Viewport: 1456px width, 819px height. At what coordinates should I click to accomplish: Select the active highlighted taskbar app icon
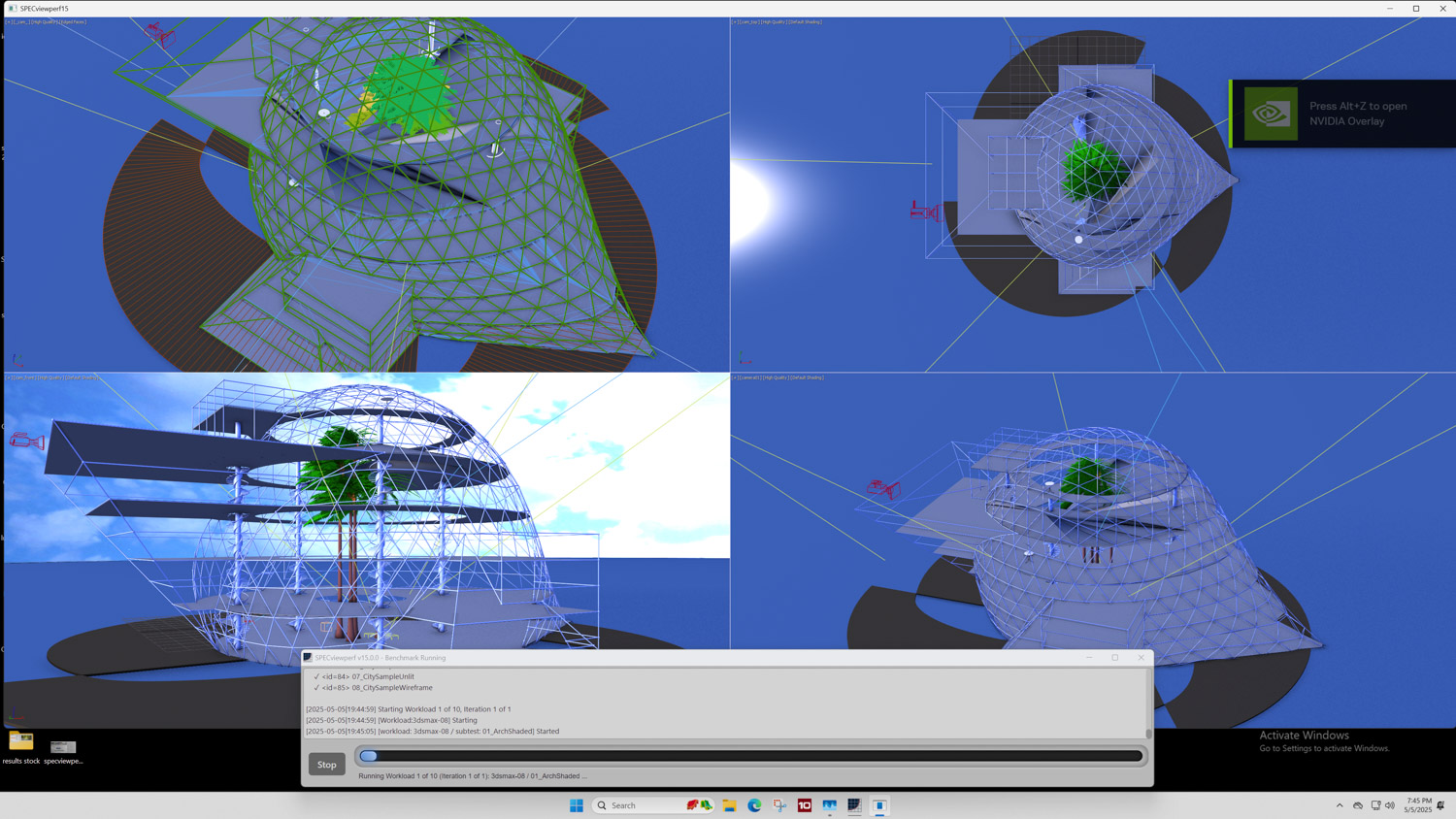tap(879, 805)
